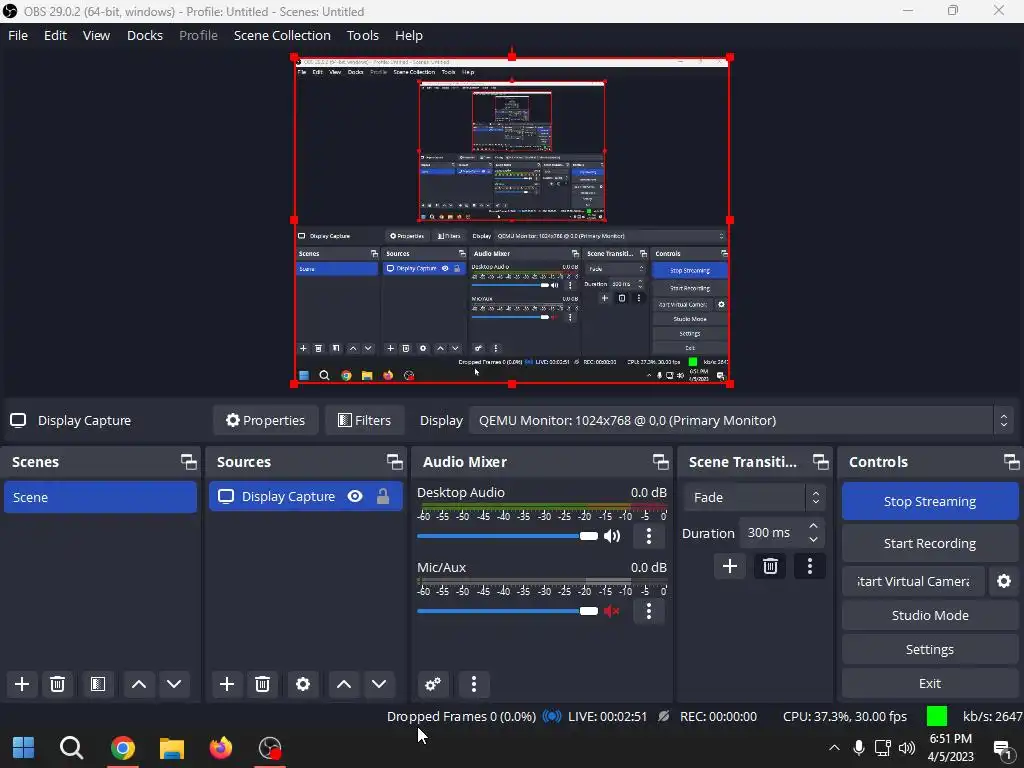This screenshot has height=768, width=1024.
Task: Delete selected source trash icon
Action: click(x=263, y=684)
